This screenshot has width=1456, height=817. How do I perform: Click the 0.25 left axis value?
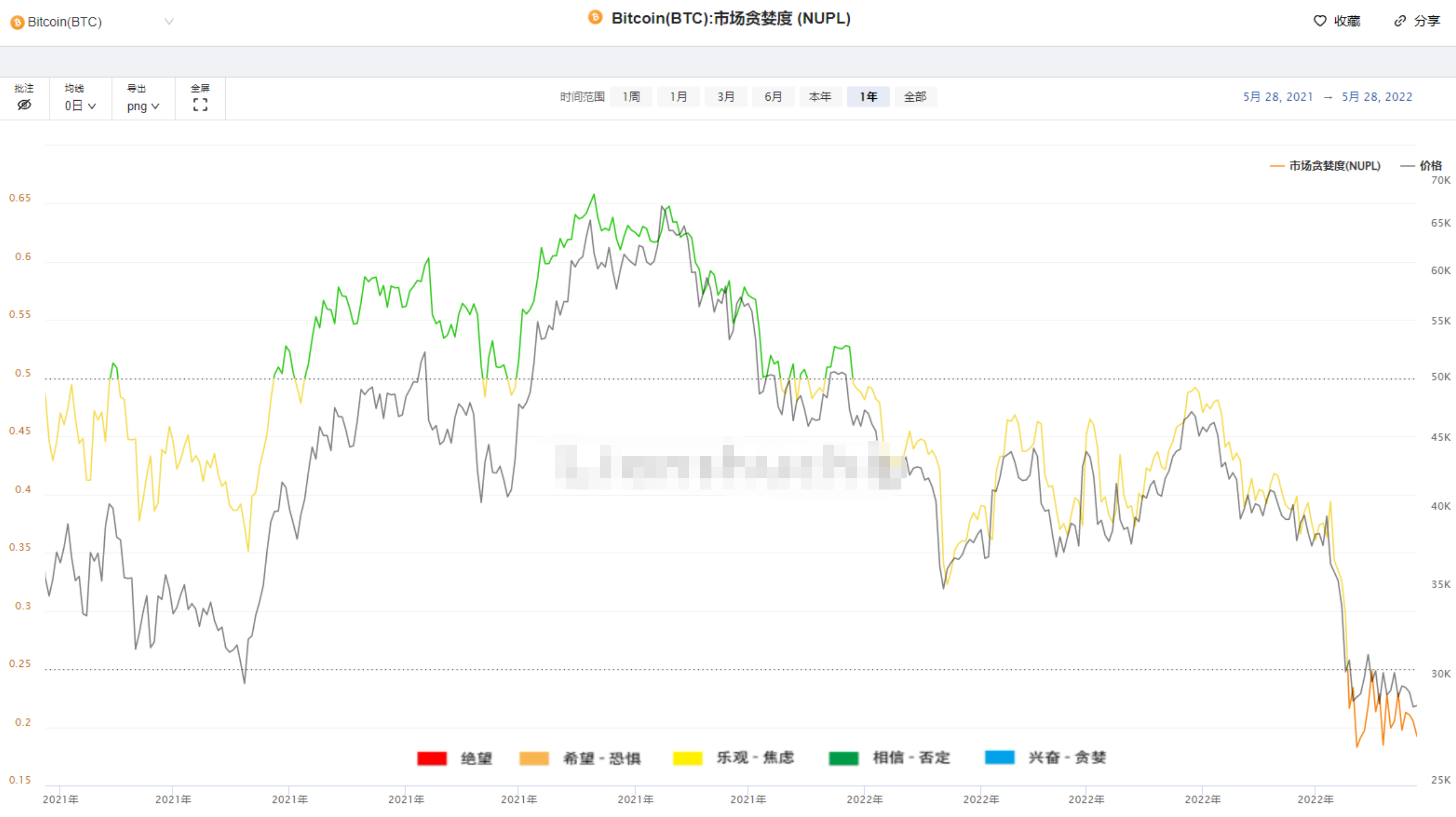point(20,664)
